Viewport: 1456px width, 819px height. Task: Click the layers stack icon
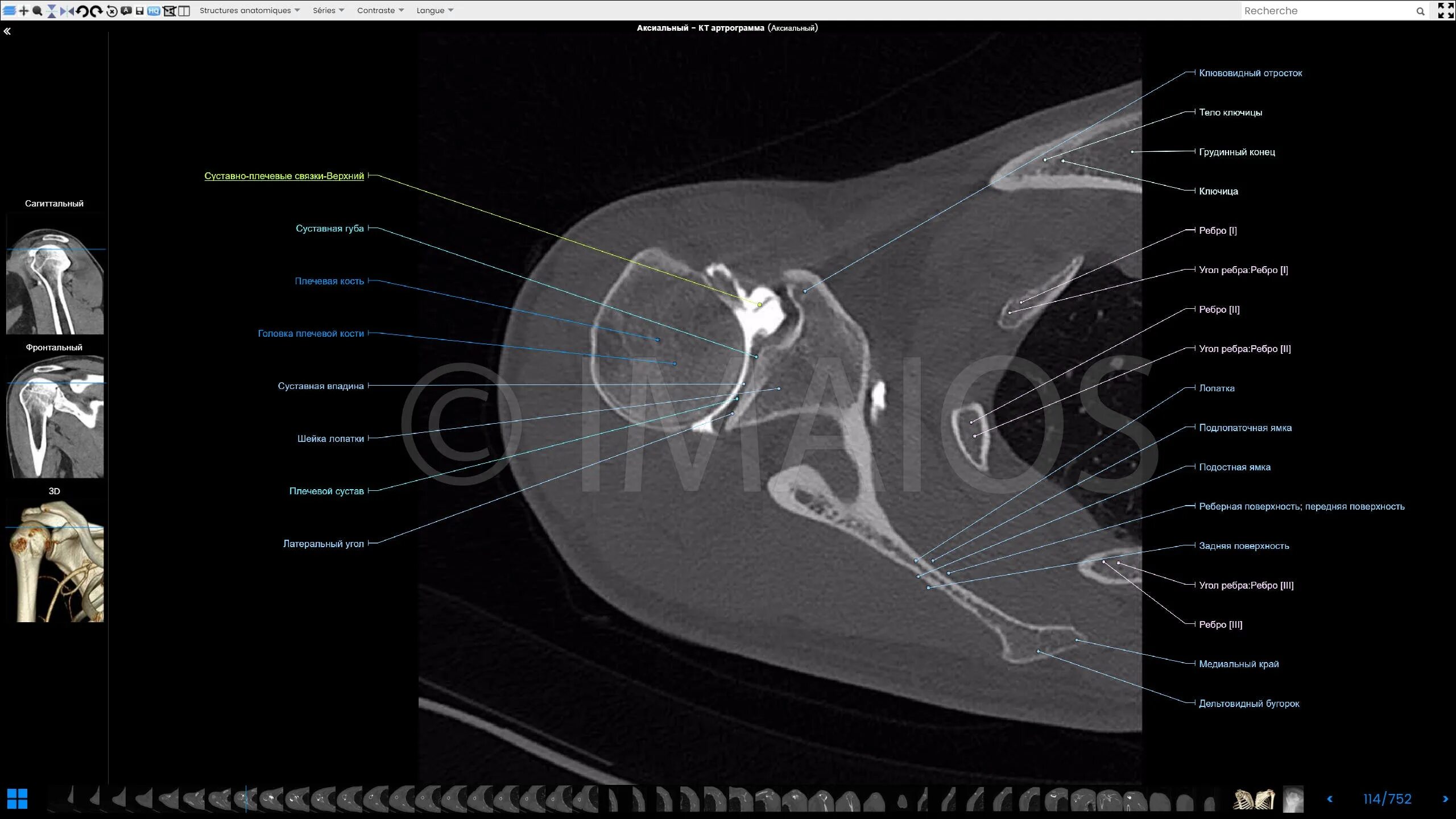point(9,11)
